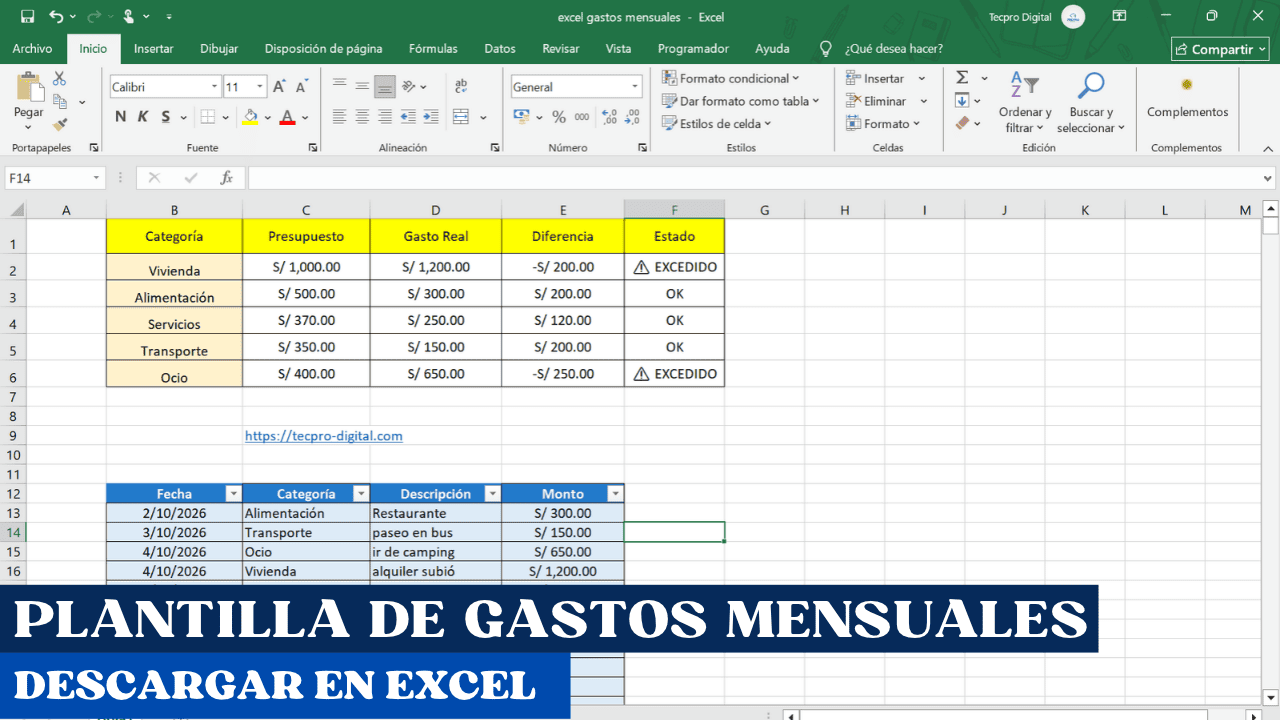Click Formato condicional button
This screenshot has width=1280, height=720.
coord(731,78)
